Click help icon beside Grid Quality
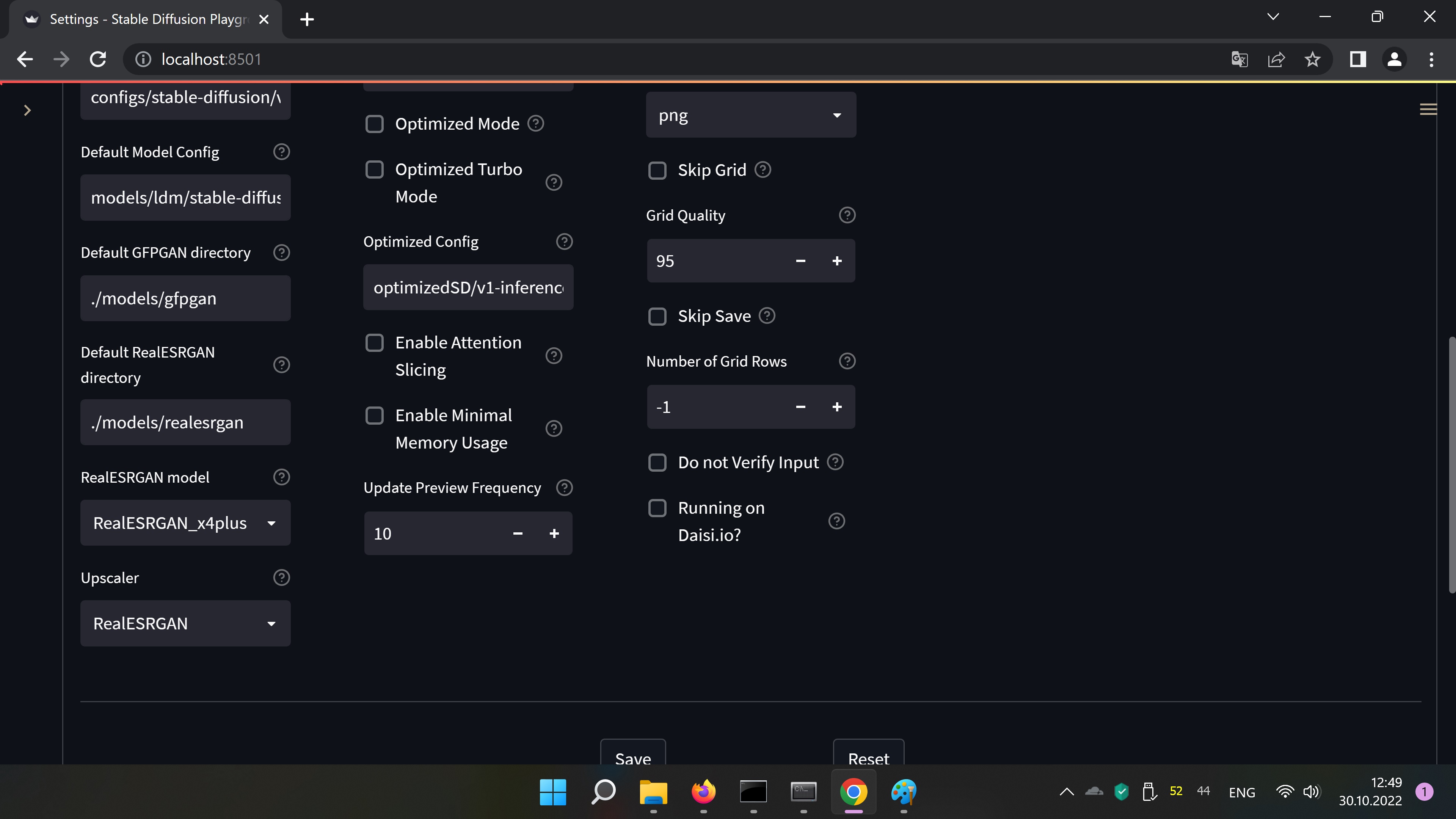 point(847,215)
